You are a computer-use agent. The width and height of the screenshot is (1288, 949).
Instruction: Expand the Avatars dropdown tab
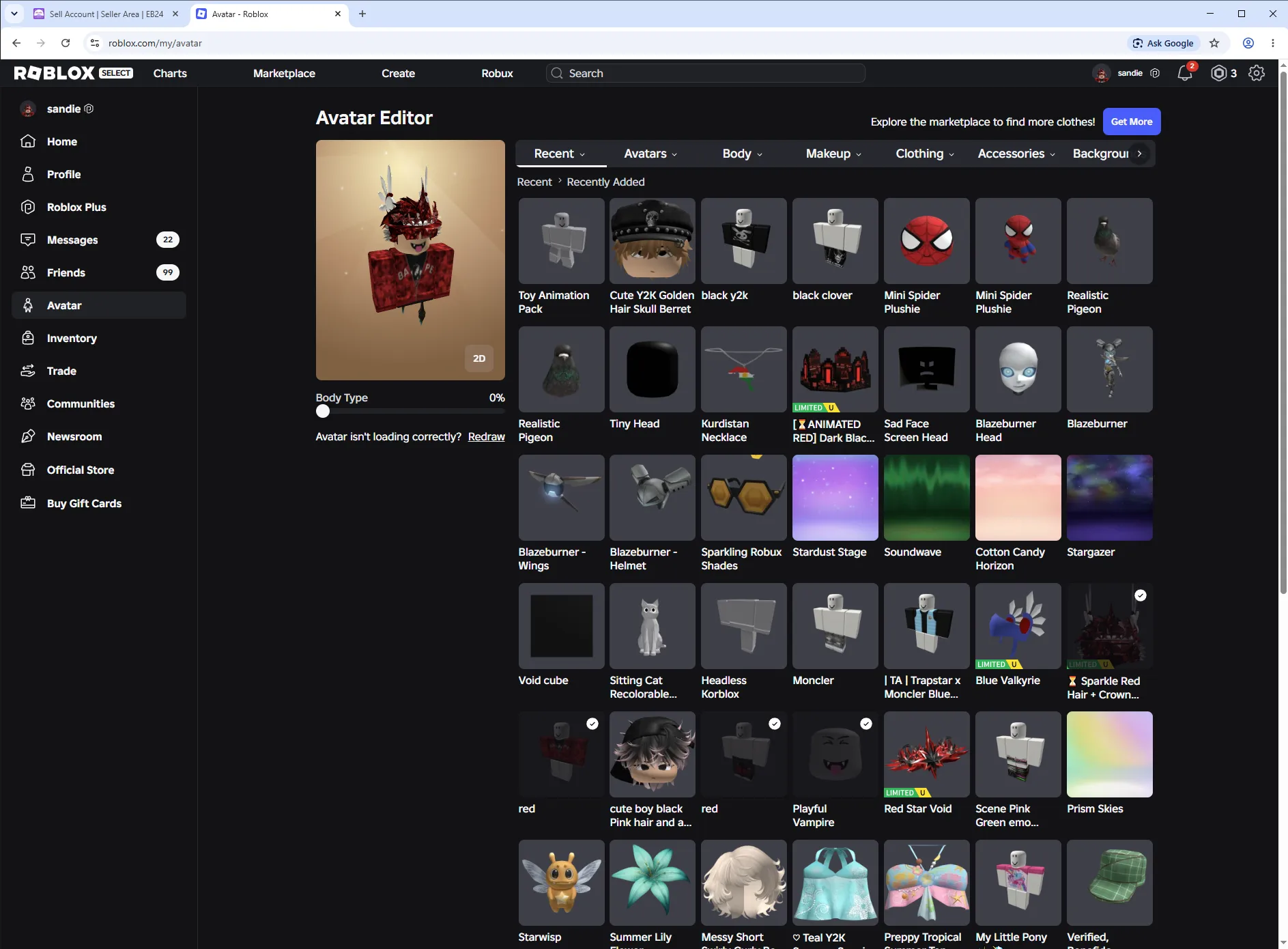pyautogui.click(x=650, y=154)
